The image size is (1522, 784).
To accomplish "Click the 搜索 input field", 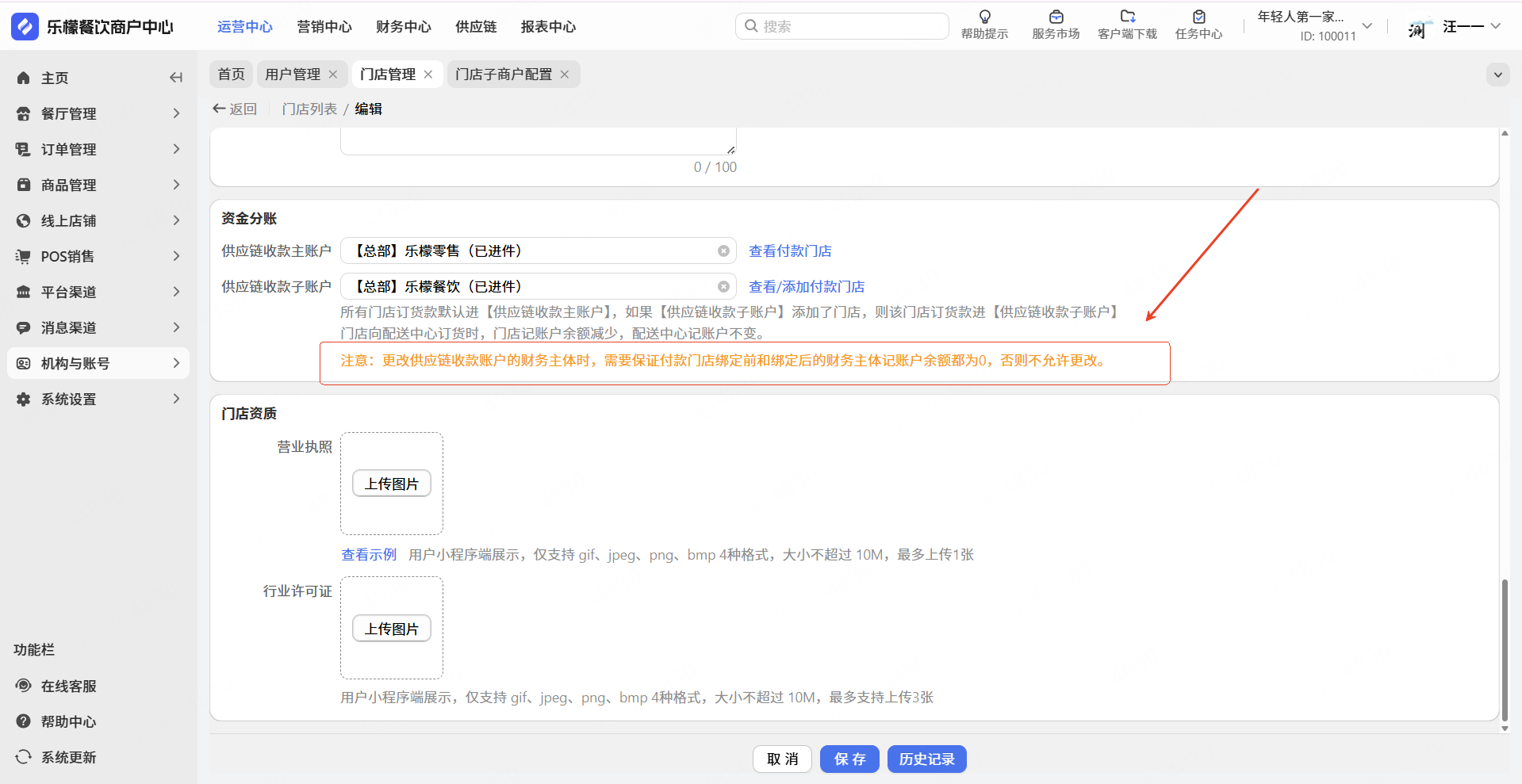I will click(849, 26).
